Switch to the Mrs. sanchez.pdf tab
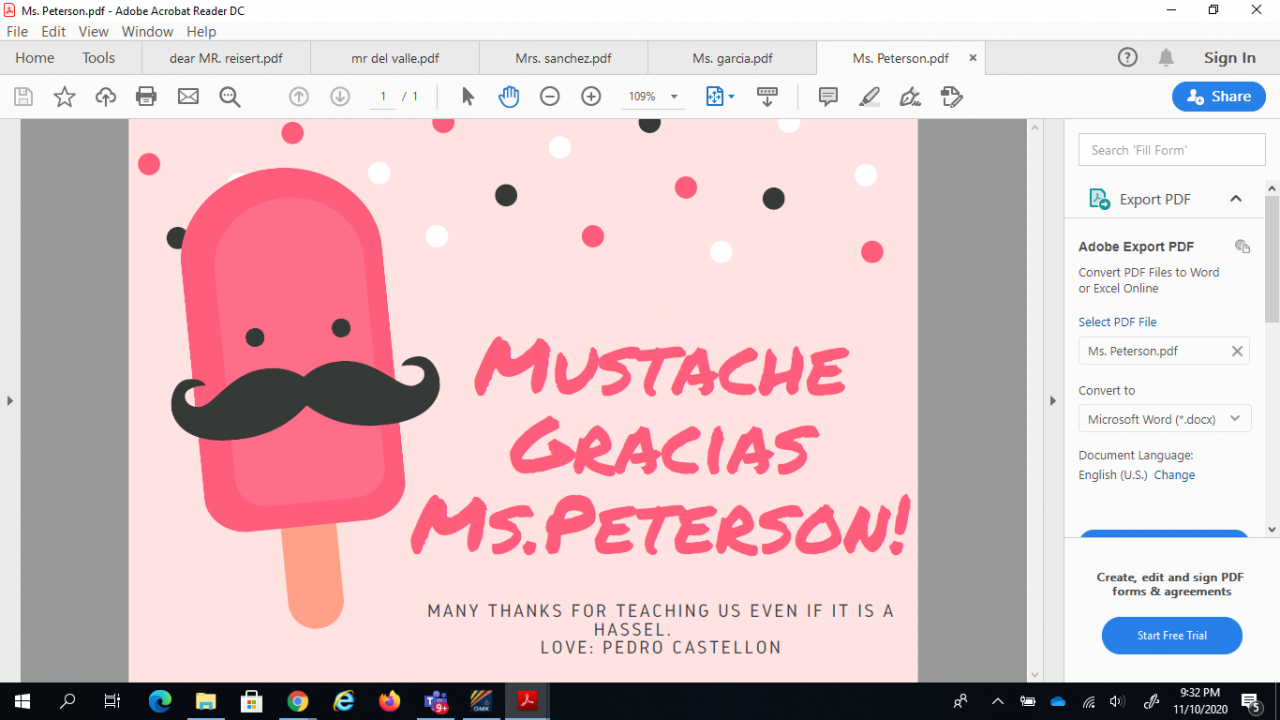 pos(563,58)
